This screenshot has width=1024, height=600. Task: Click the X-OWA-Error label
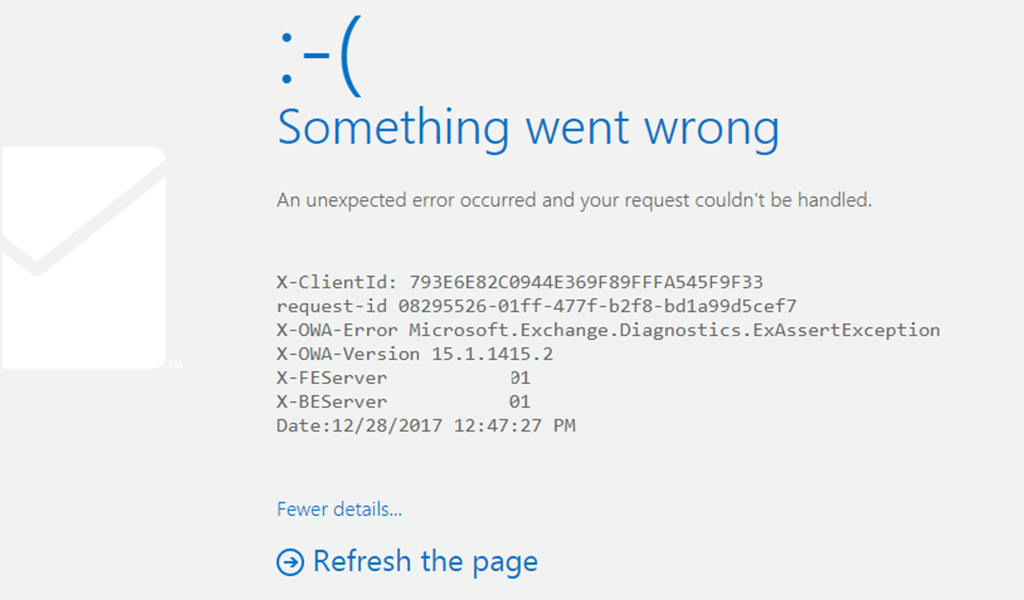(337, 330)
